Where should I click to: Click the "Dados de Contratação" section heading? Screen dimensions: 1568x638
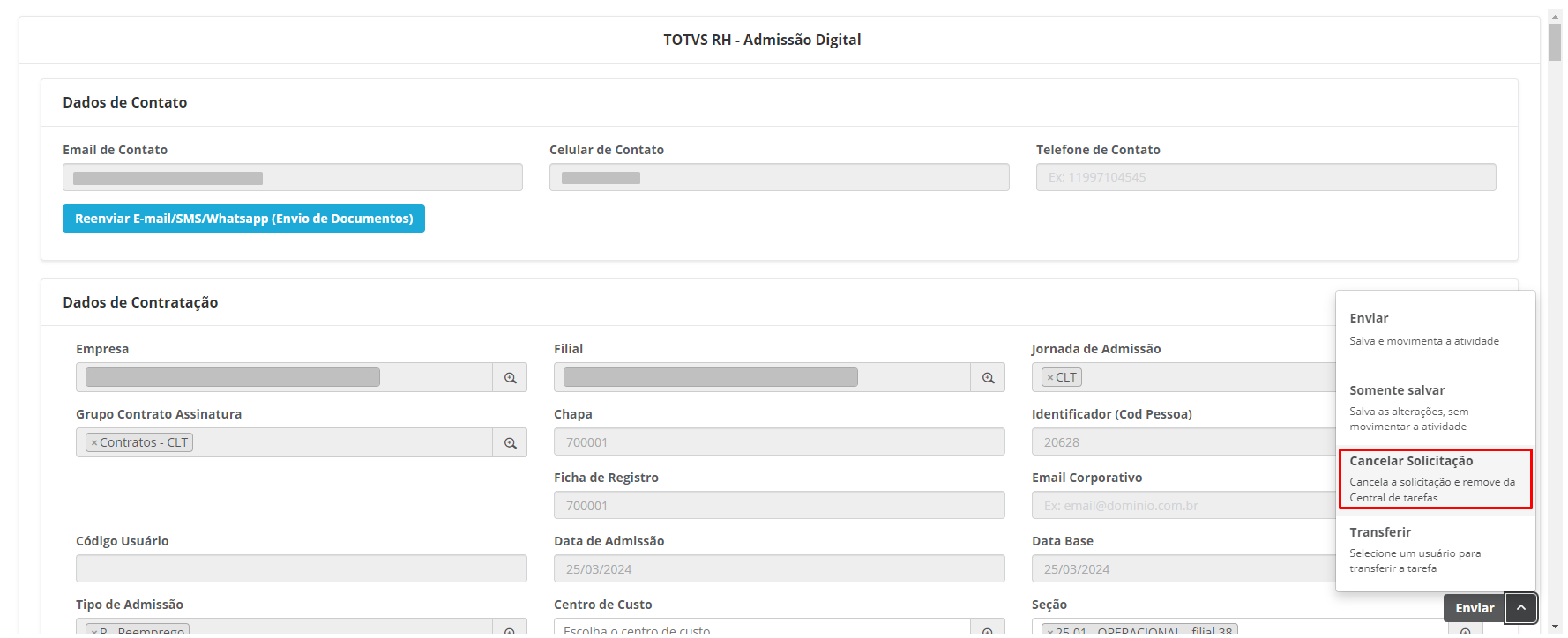(140, 302)
